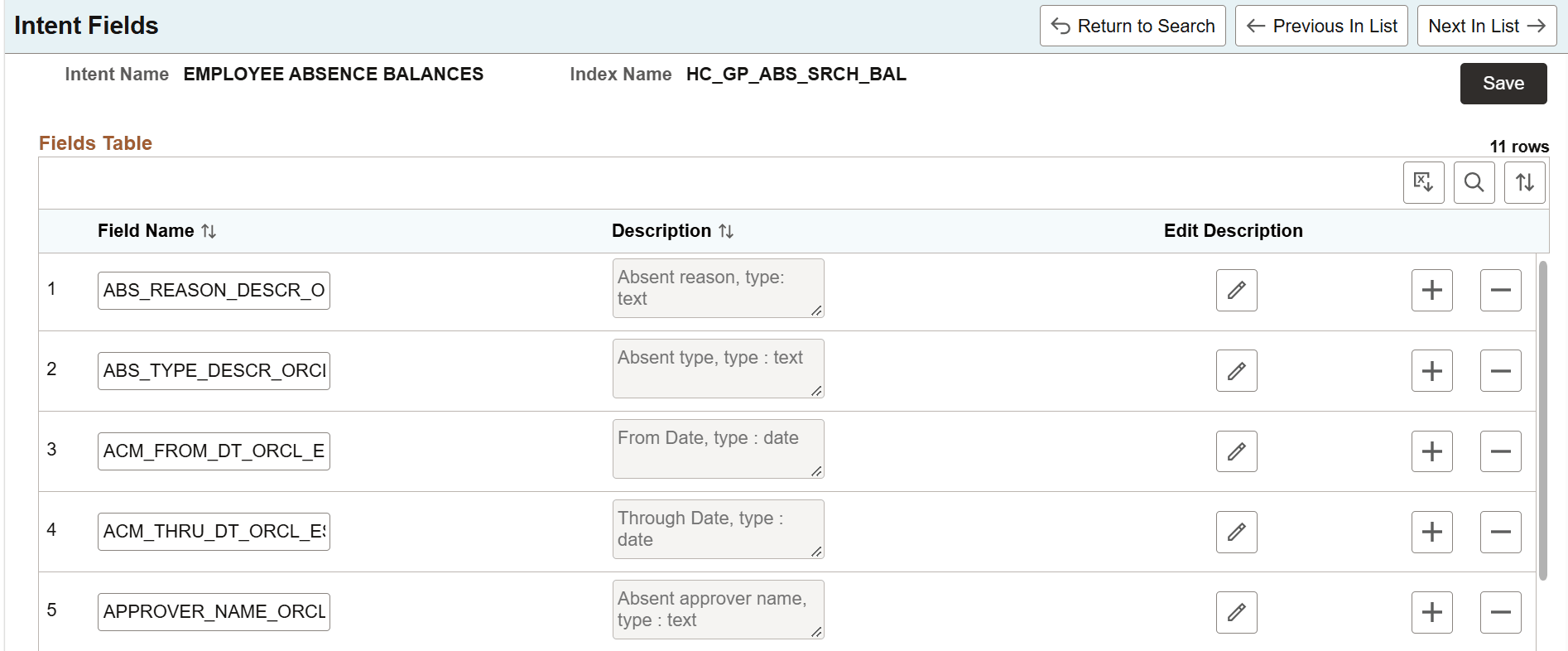This screenshot has height=651, width=1568.
Task: Click the Fields Table heading
Action: pos(95,143)
